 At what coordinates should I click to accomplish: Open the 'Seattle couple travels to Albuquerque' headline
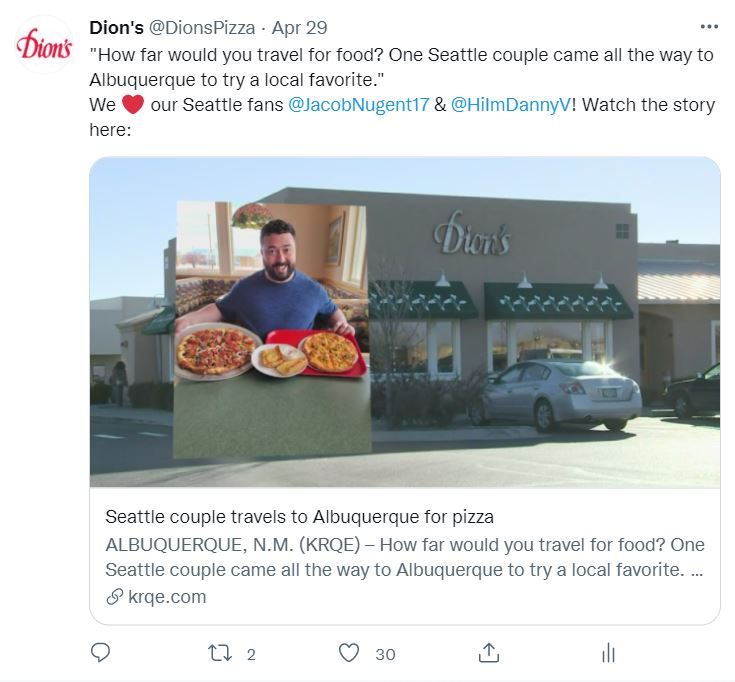point(300,517)
